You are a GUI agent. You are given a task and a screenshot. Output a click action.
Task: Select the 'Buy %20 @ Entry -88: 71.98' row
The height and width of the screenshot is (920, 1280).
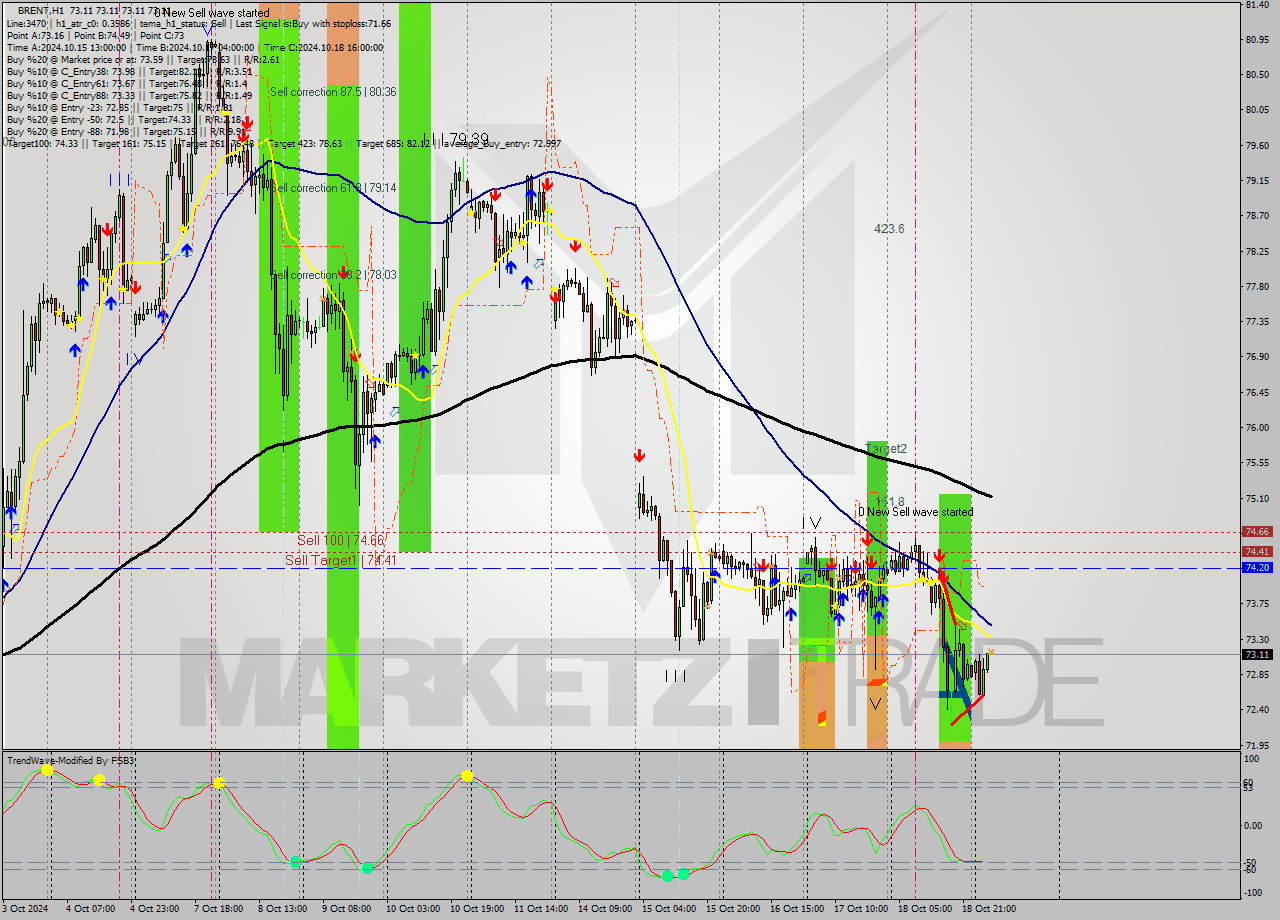126,131
